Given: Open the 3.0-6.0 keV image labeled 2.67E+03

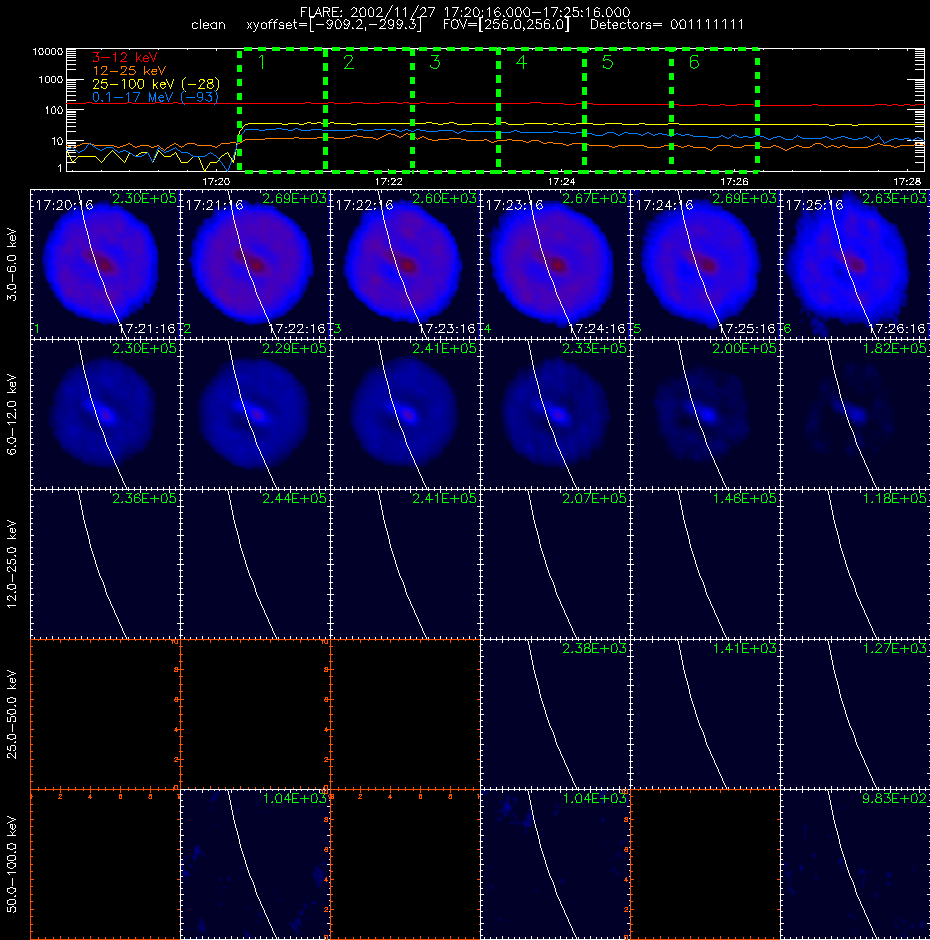Looking at the screenshot, I should pyautogui.click(x=555, y=264).
